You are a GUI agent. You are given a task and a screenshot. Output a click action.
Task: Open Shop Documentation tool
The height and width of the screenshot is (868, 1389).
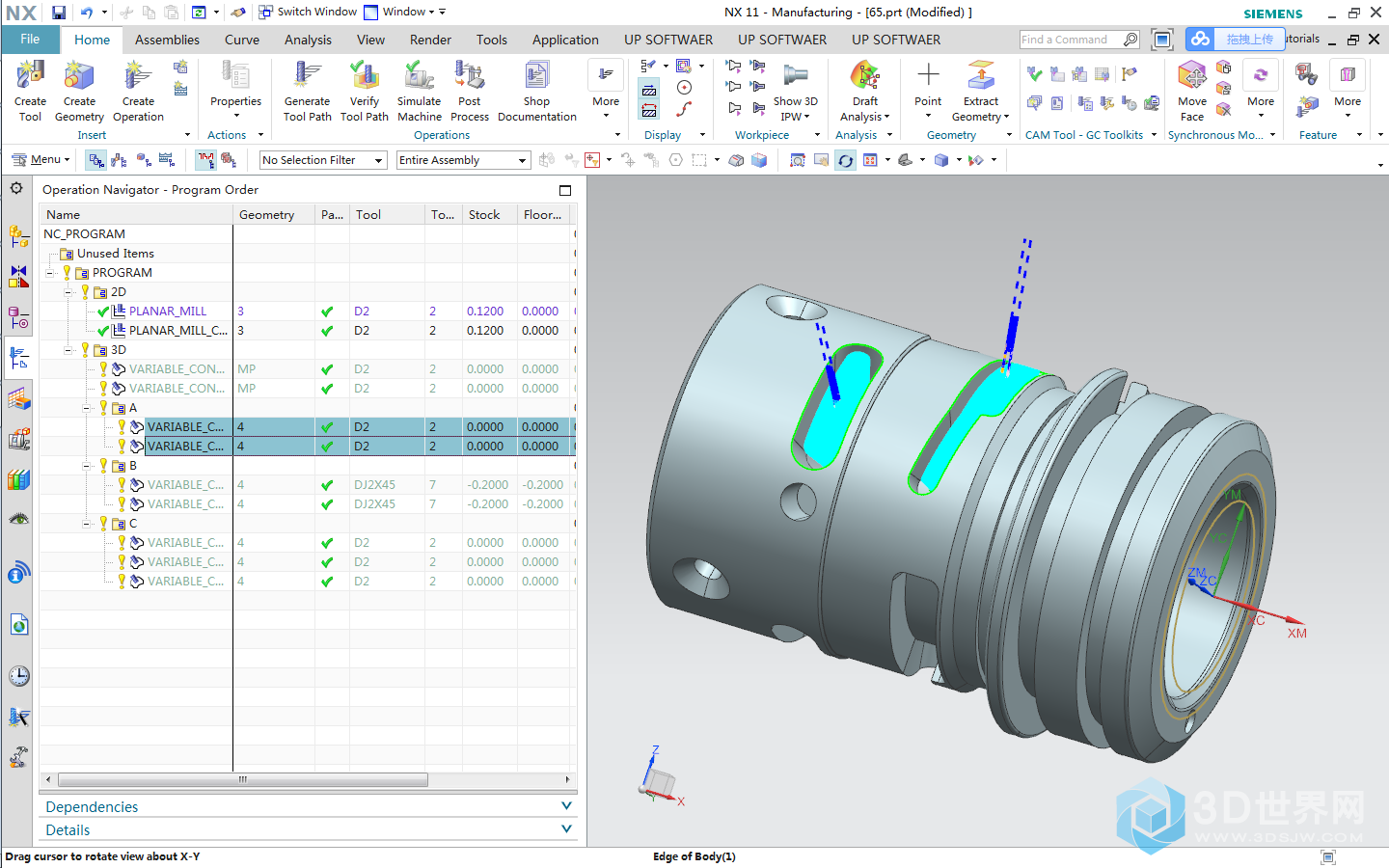(536, 91)
